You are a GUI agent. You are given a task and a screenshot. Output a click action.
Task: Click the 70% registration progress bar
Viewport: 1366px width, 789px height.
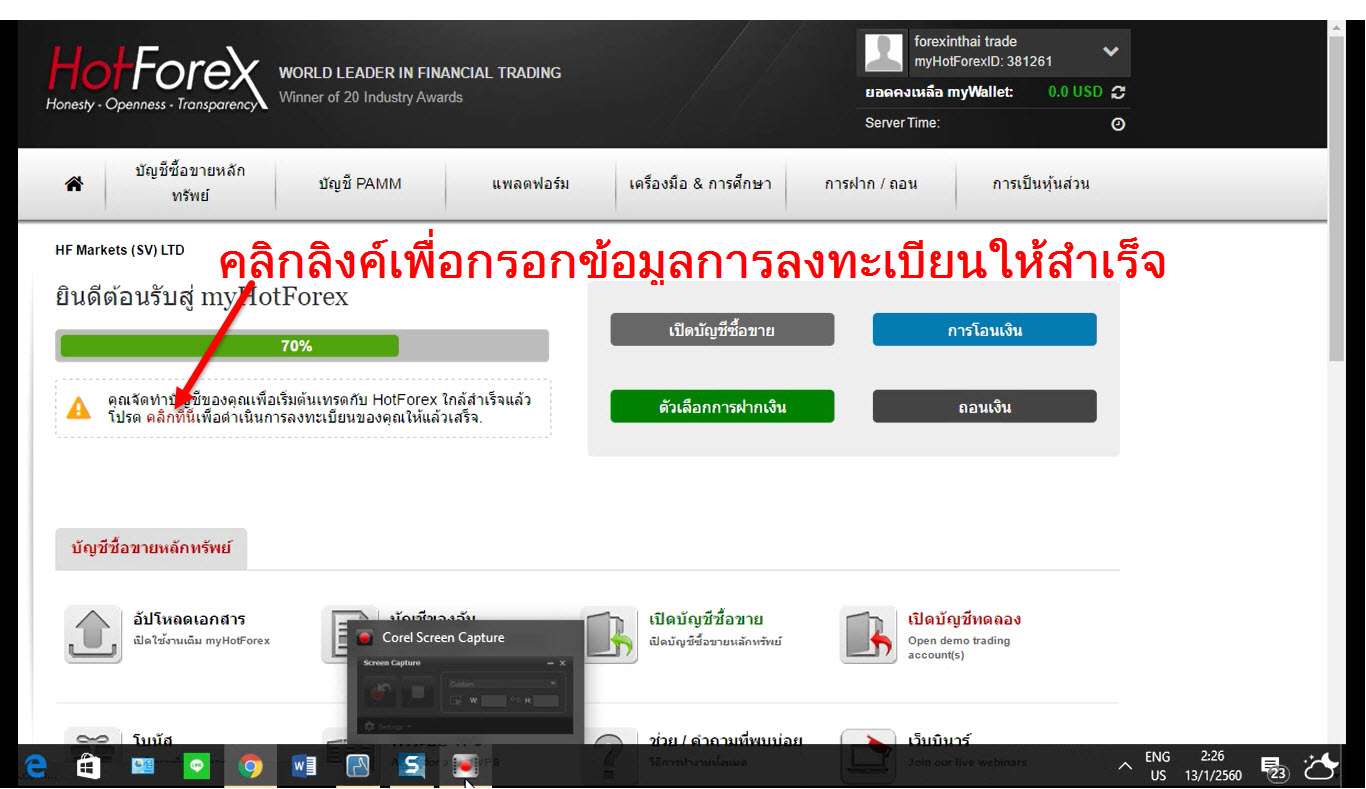pos(302,346)
